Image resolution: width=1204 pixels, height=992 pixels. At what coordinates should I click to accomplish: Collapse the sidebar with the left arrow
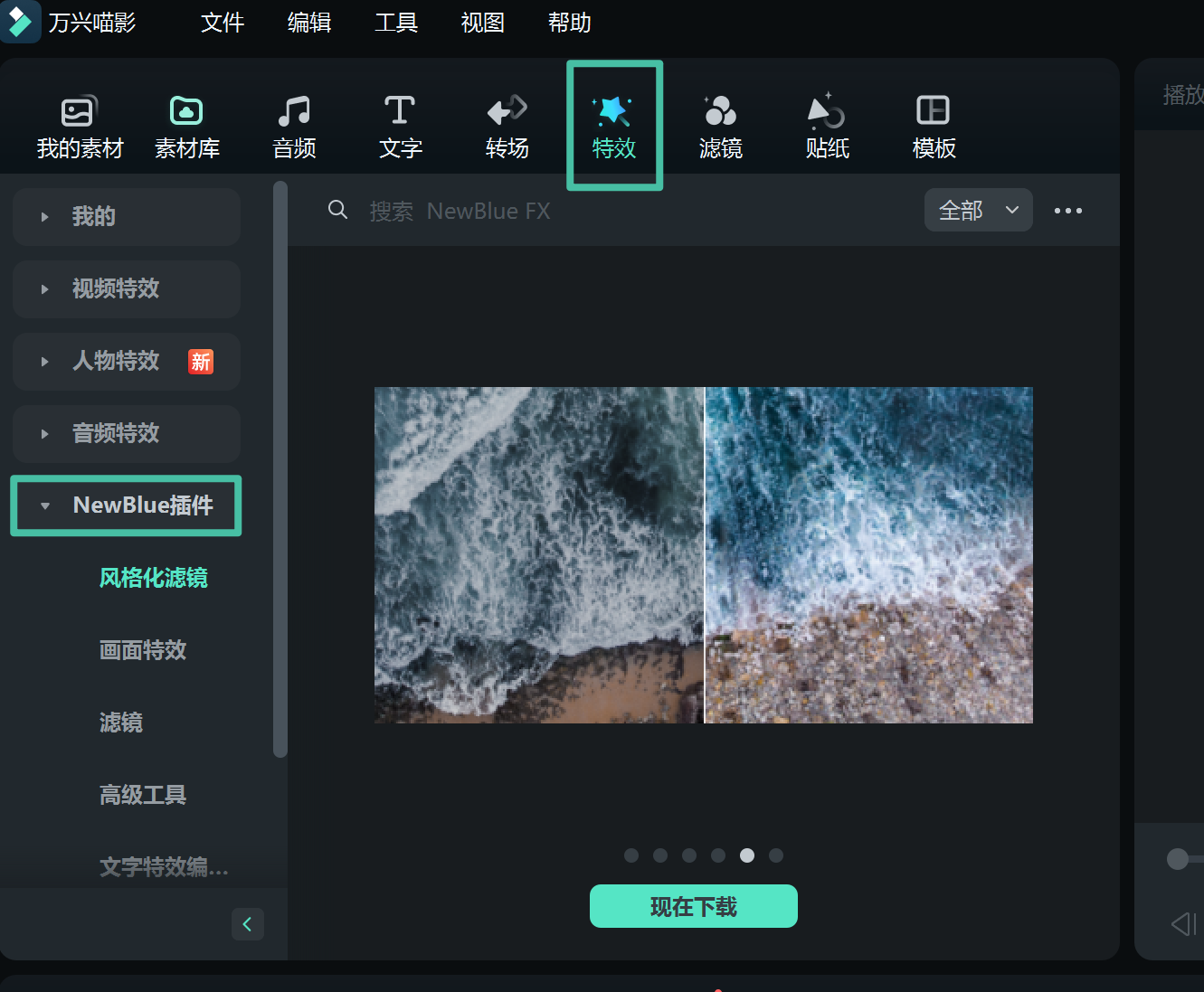click(248, 923)
